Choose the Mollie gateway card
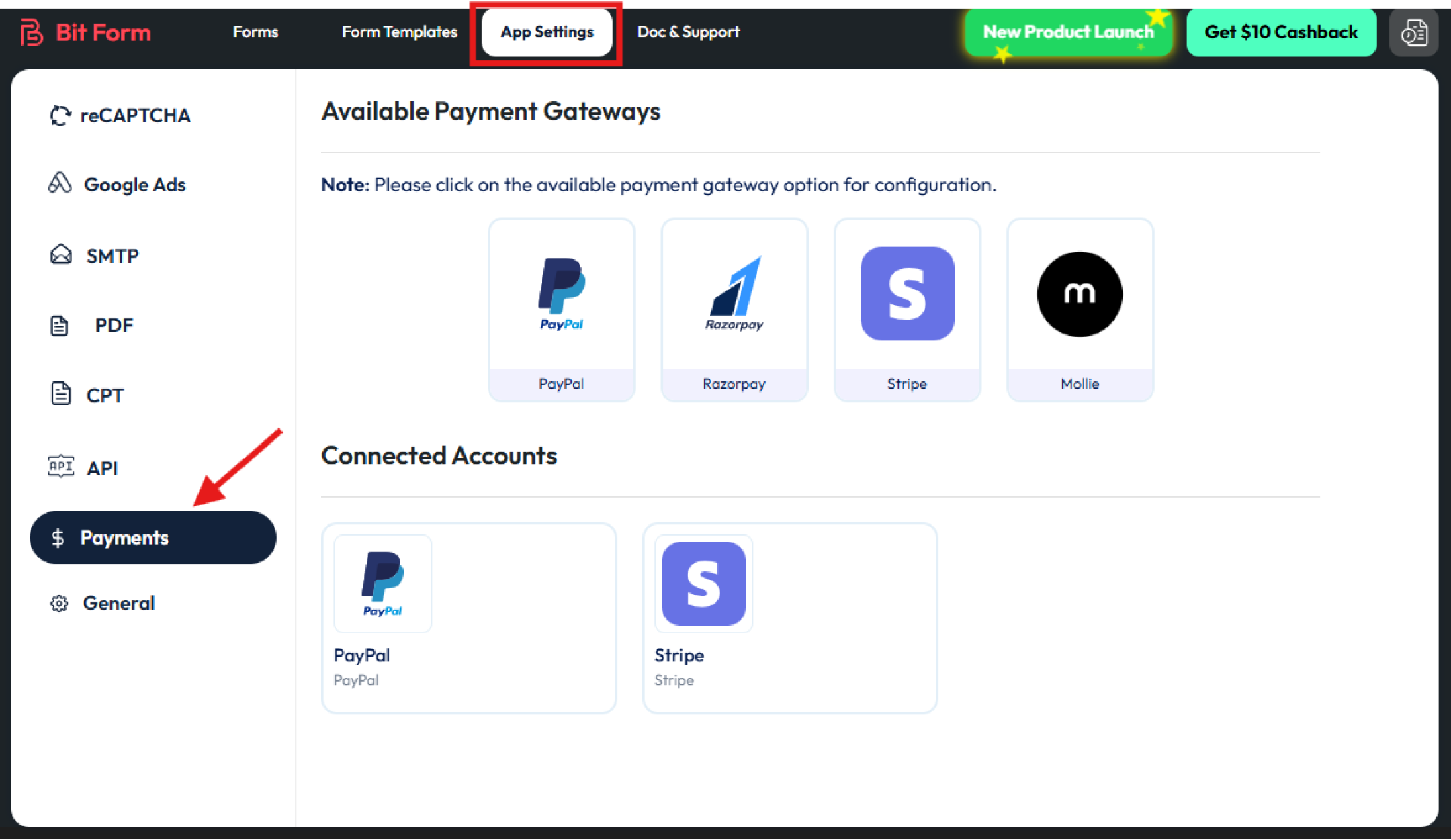Image resolution: width=1451 pixels, height=840 pixels. click(x=1080, y=310)
